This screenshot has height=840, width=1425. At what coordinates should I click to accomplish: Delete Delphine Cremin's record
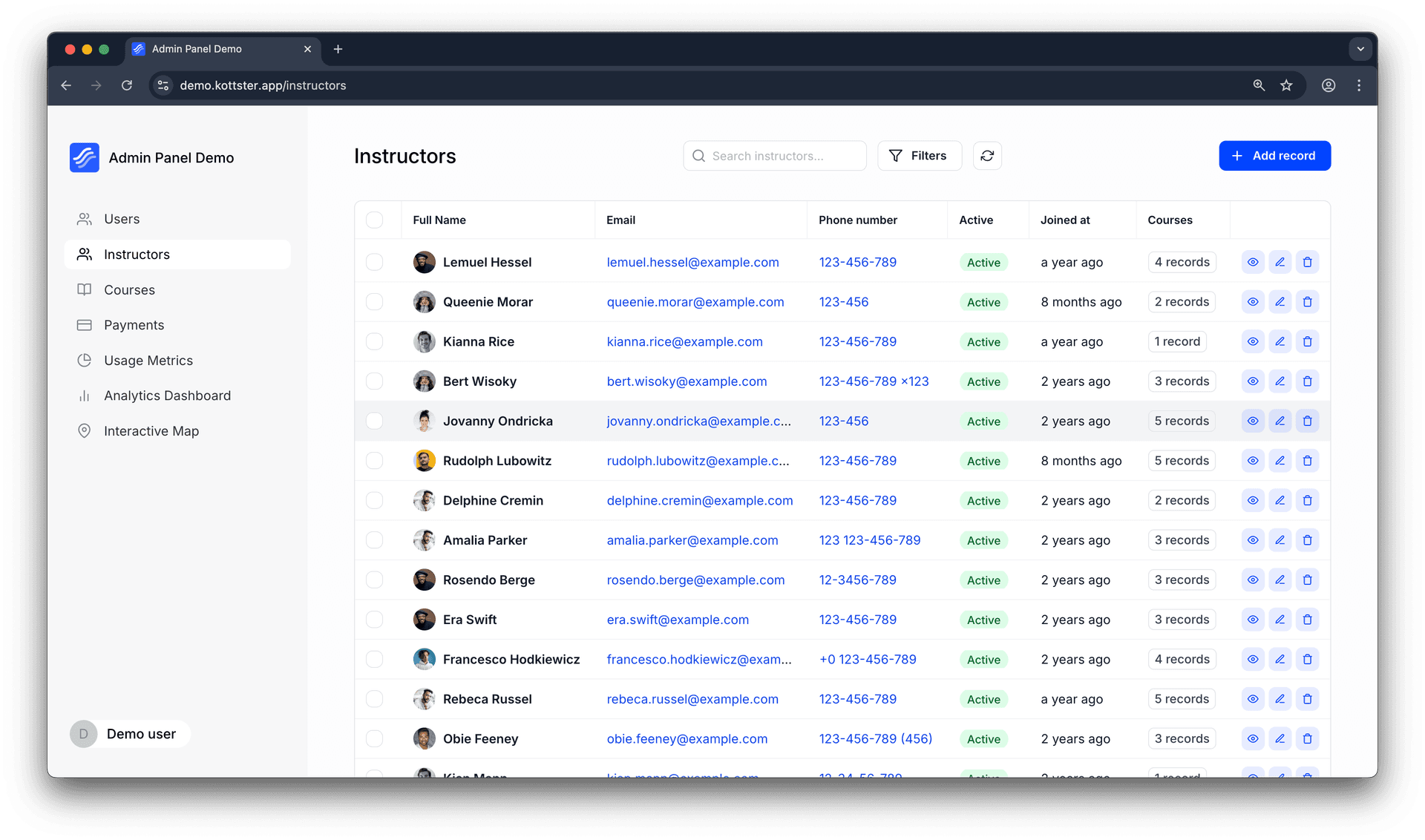tap(1308, 500)
